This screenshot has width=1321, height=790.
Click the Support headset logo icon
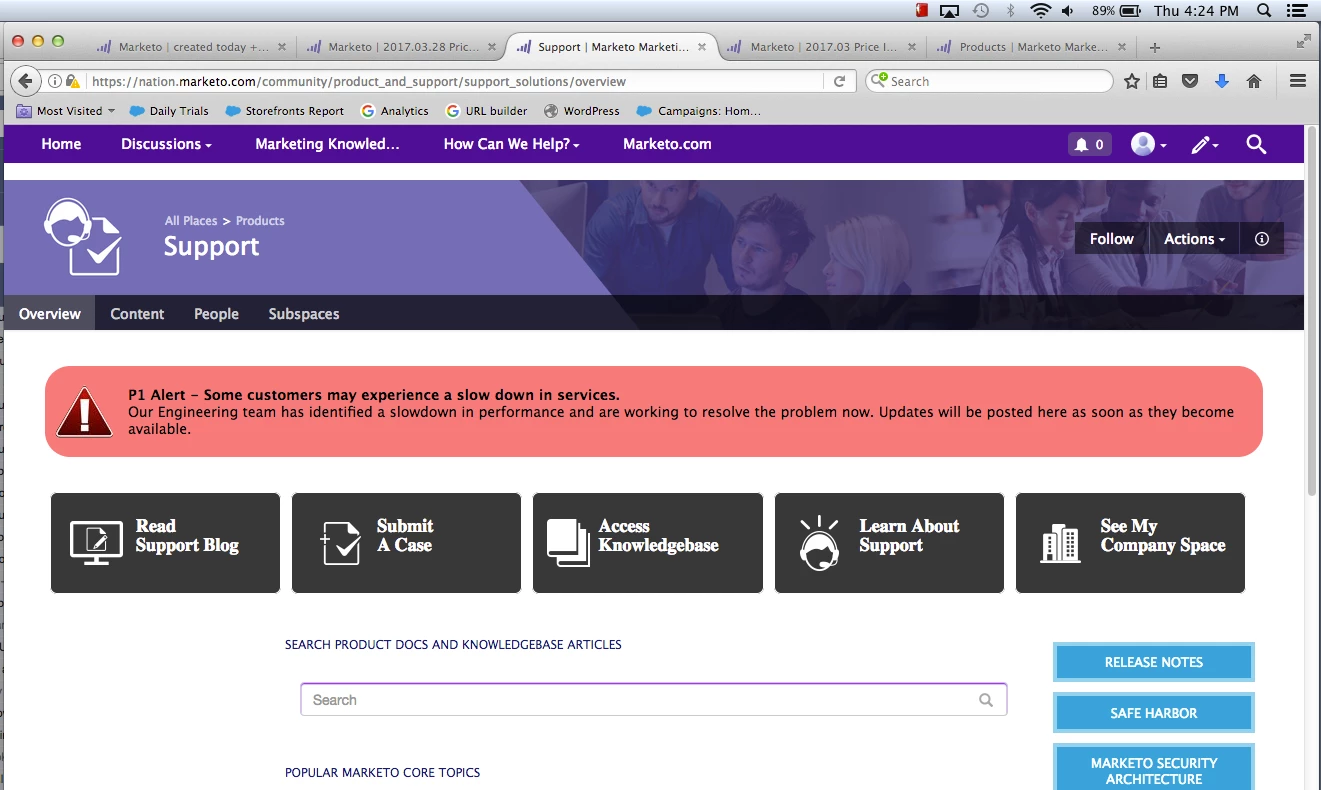[x=83, y=237]
